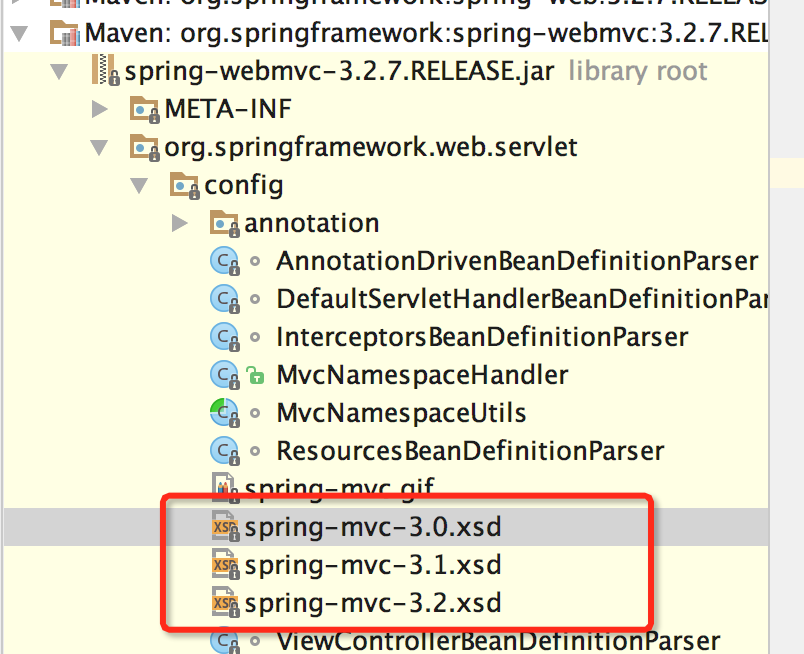Click the config package icon
This screenshot has width=804, height=654.
[182, 184]
